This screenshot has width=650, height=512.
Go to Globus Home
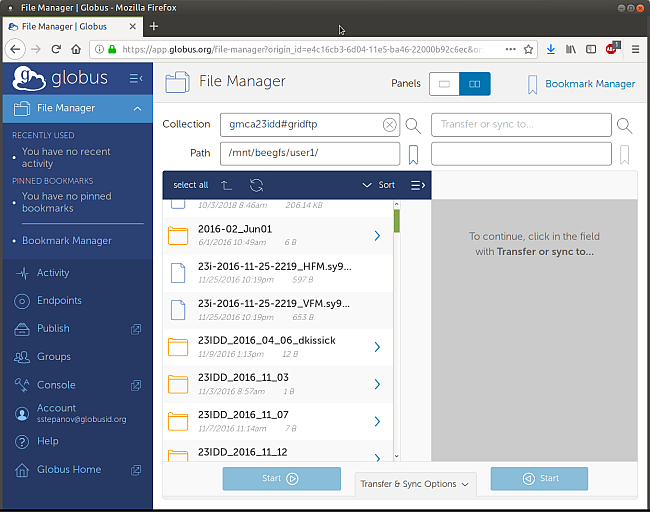coord(69,469)
